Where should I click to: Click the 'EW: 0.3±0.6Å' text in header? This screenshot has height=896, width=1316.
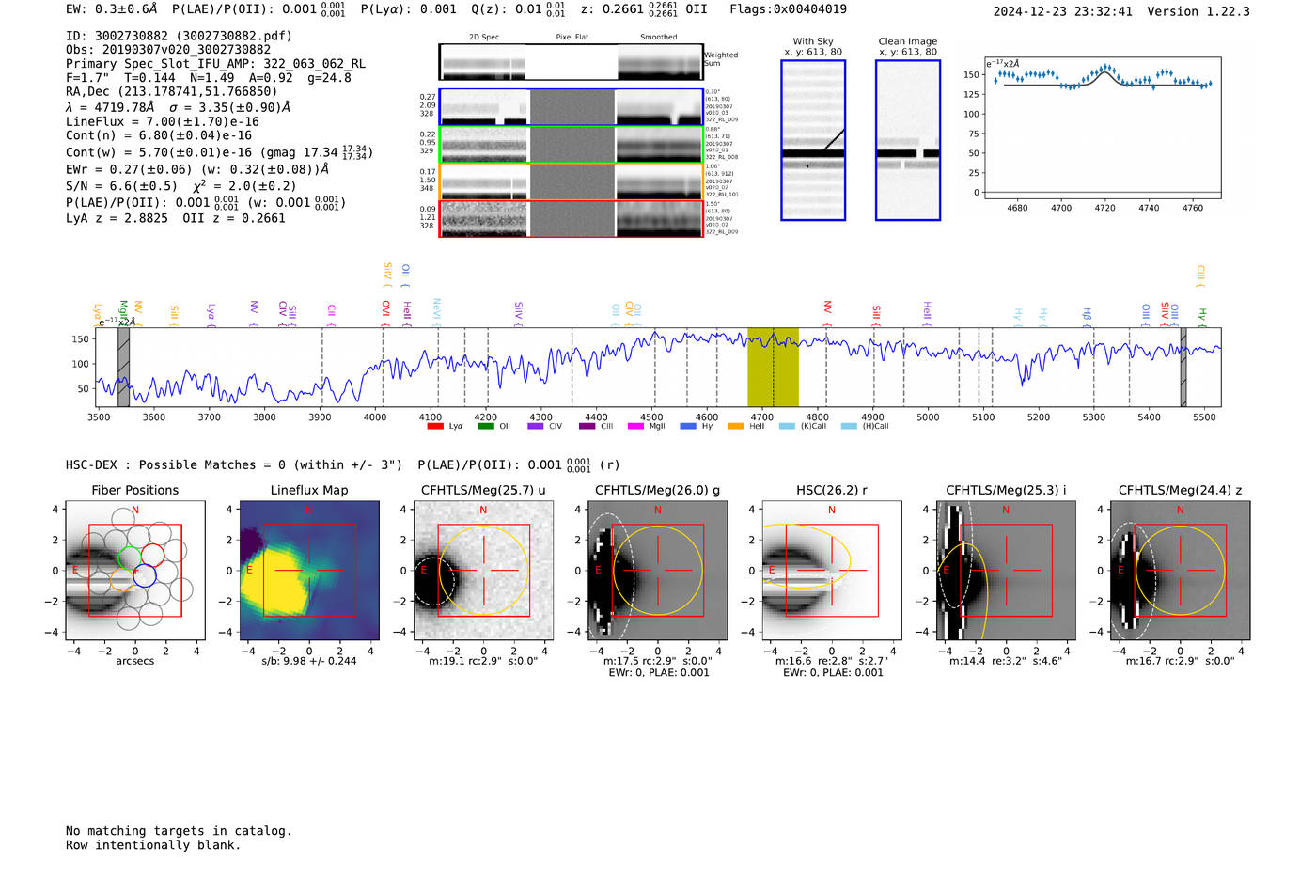pos(111,9)
